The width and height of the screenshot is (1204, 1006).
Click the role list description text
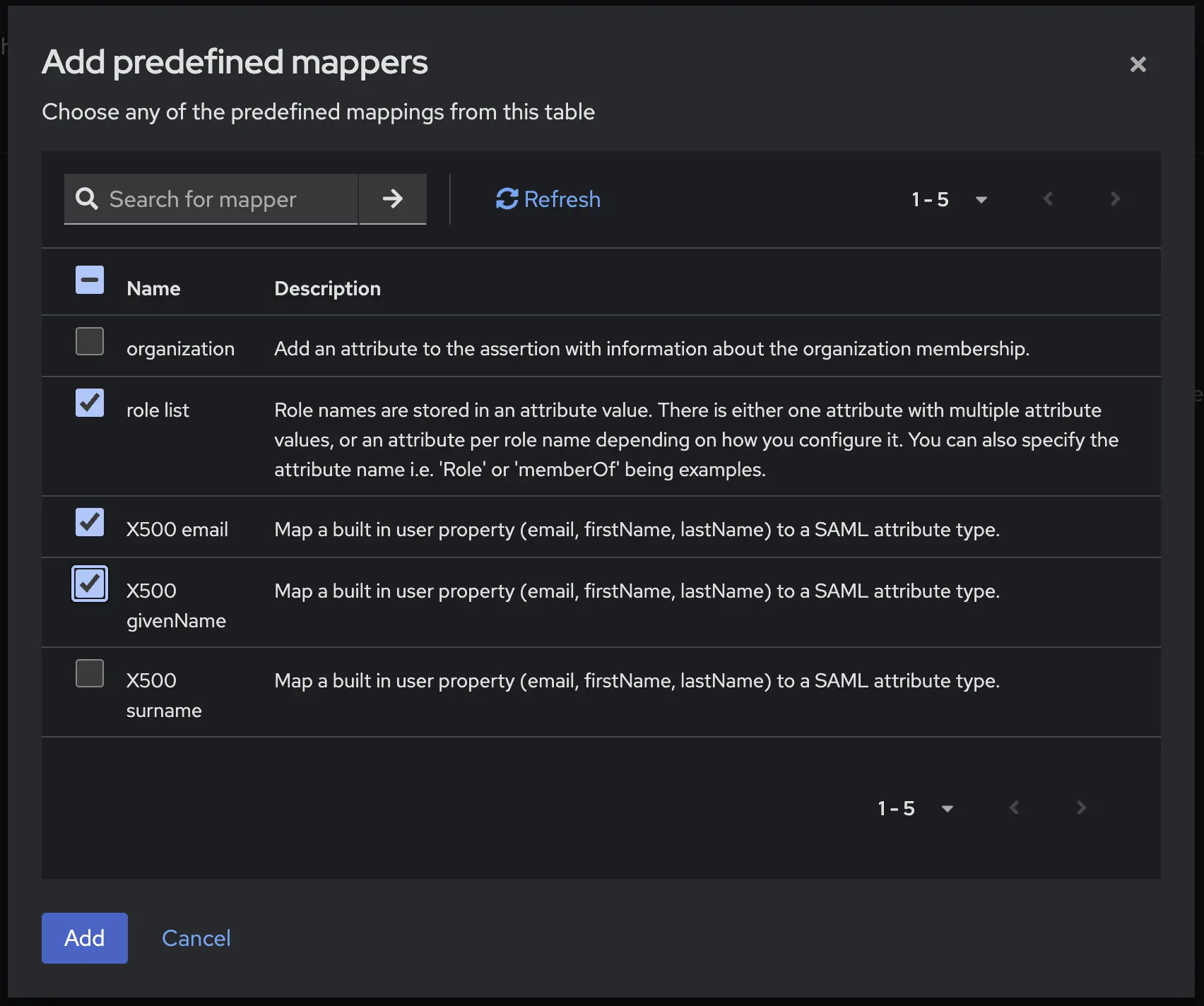pyautogui.click(x=696, y=439)
